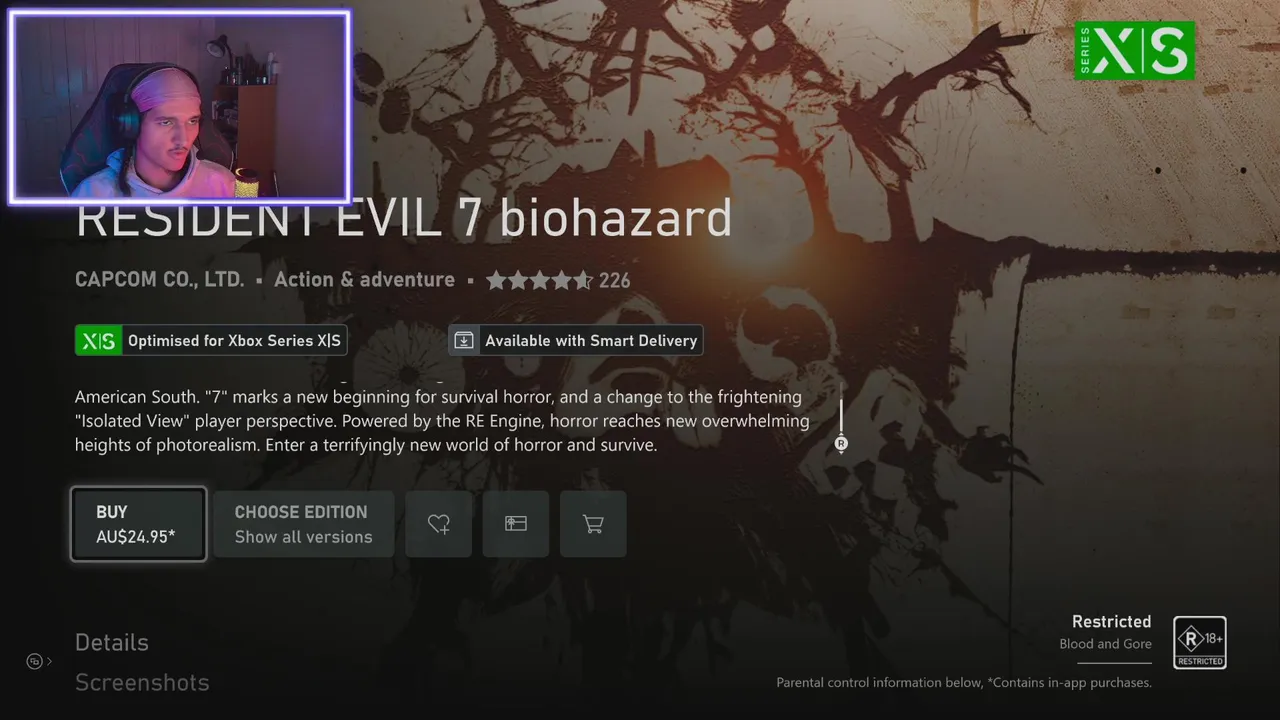Open the CAPCOM CO., LTD. publisher link
Viewport: 1280px width, 720px height.
[x=160, y=280]
